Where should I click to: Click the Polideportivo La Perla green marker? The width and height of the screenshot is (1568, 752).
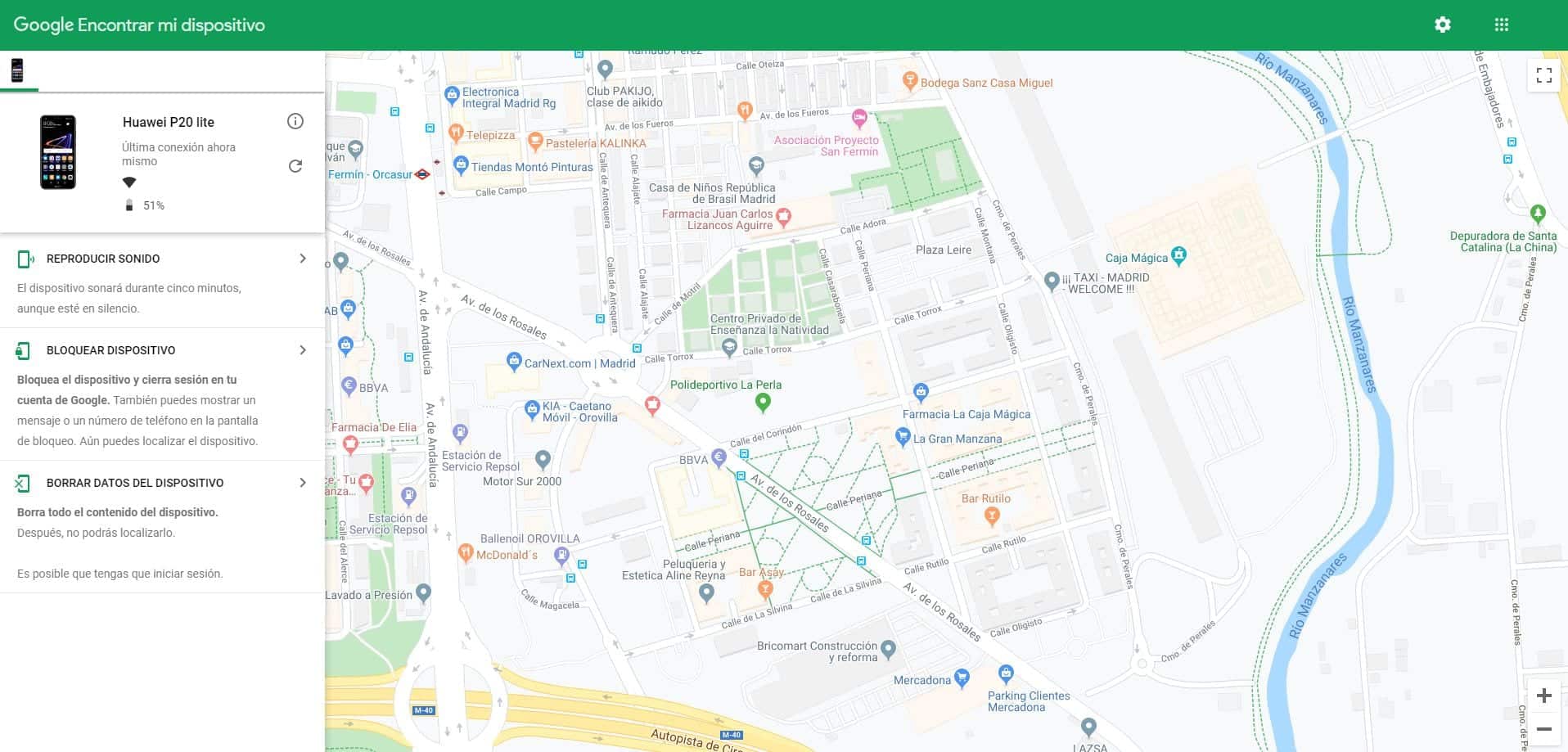click(x=763, y=401)
